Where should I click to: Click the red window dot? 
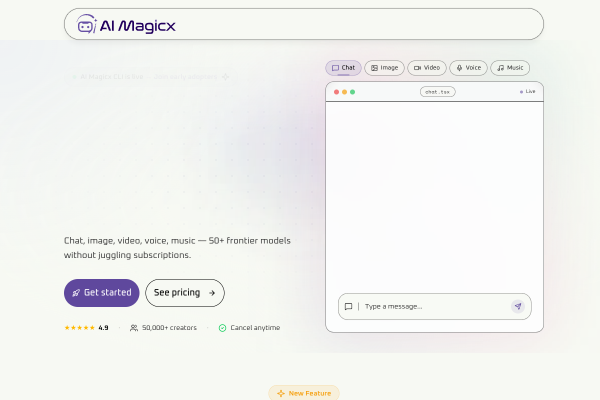click(336, 92)
